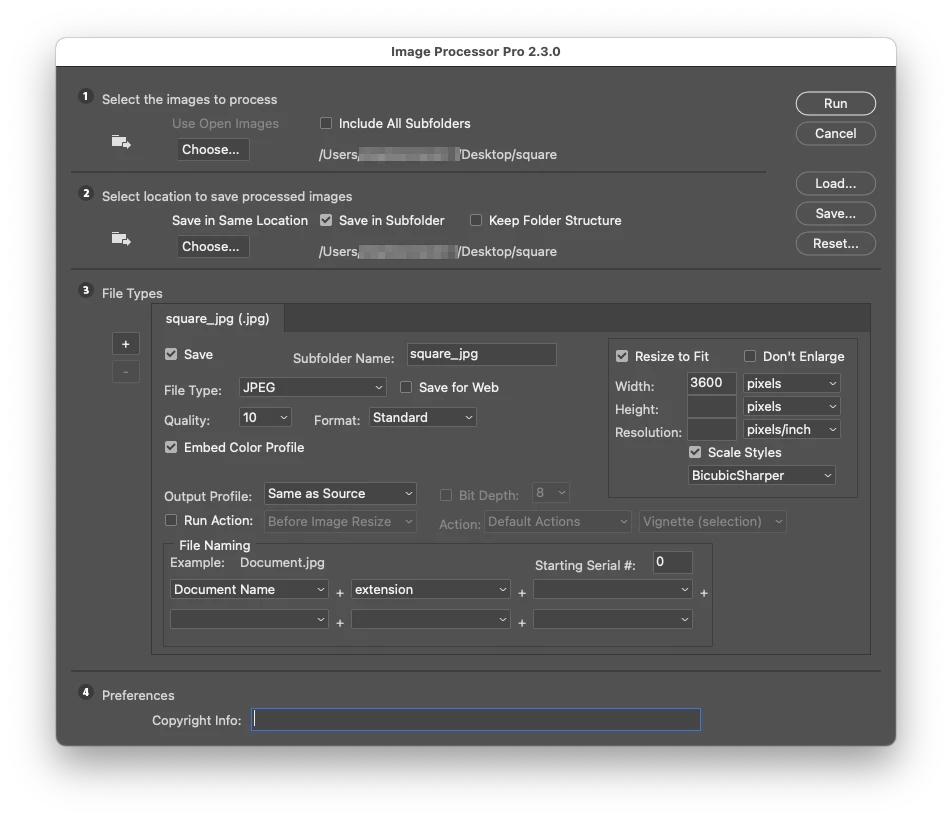Click the Save... settings button
952x820 pixels.
[835, 214]
